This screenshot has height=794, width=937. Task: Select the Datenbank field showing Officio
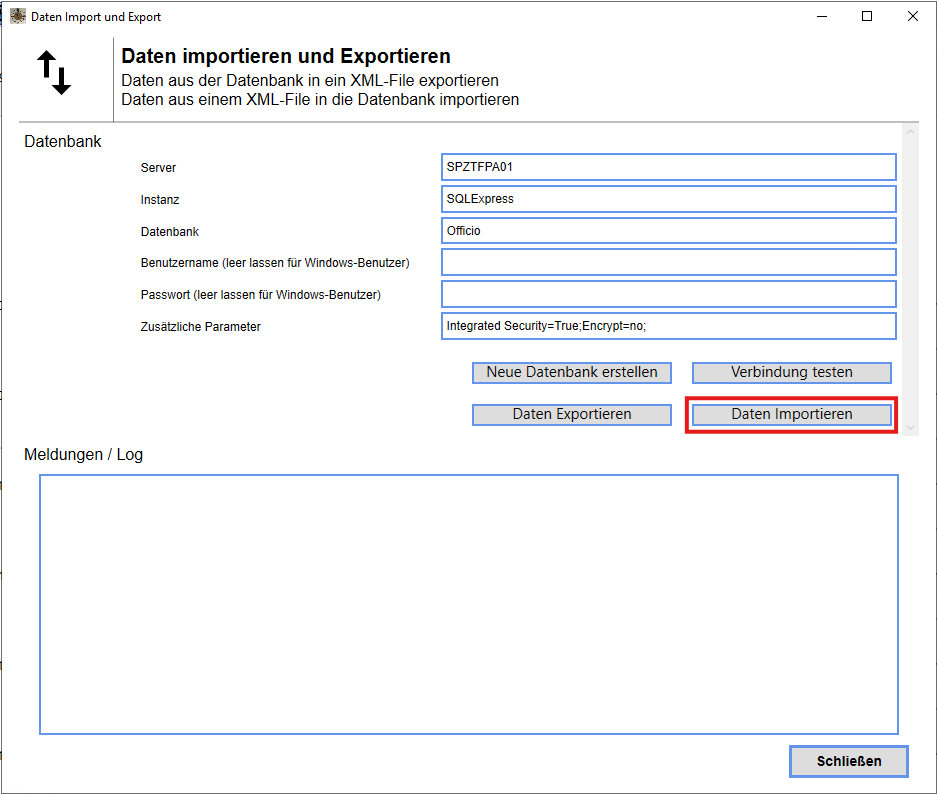pos(668,231)
